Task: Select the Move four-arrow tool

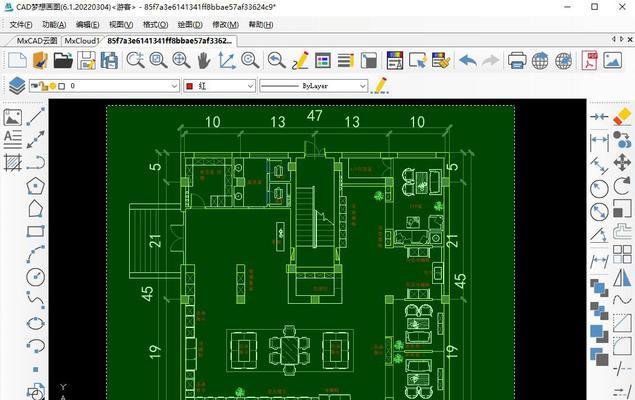Action: point(622,163)
